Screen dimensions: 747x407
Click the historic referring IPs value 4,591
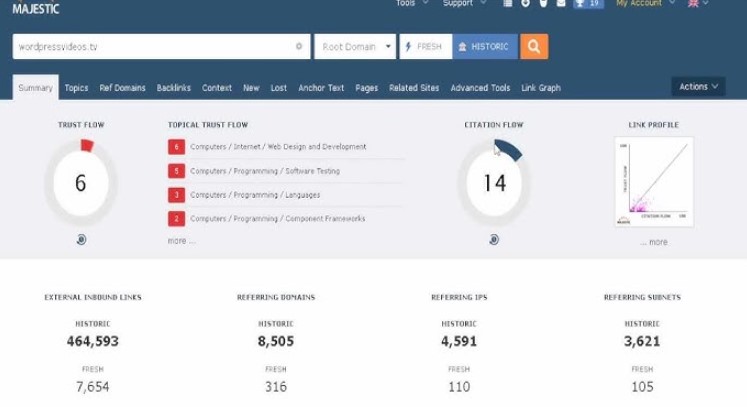click(x=459, y=341)
